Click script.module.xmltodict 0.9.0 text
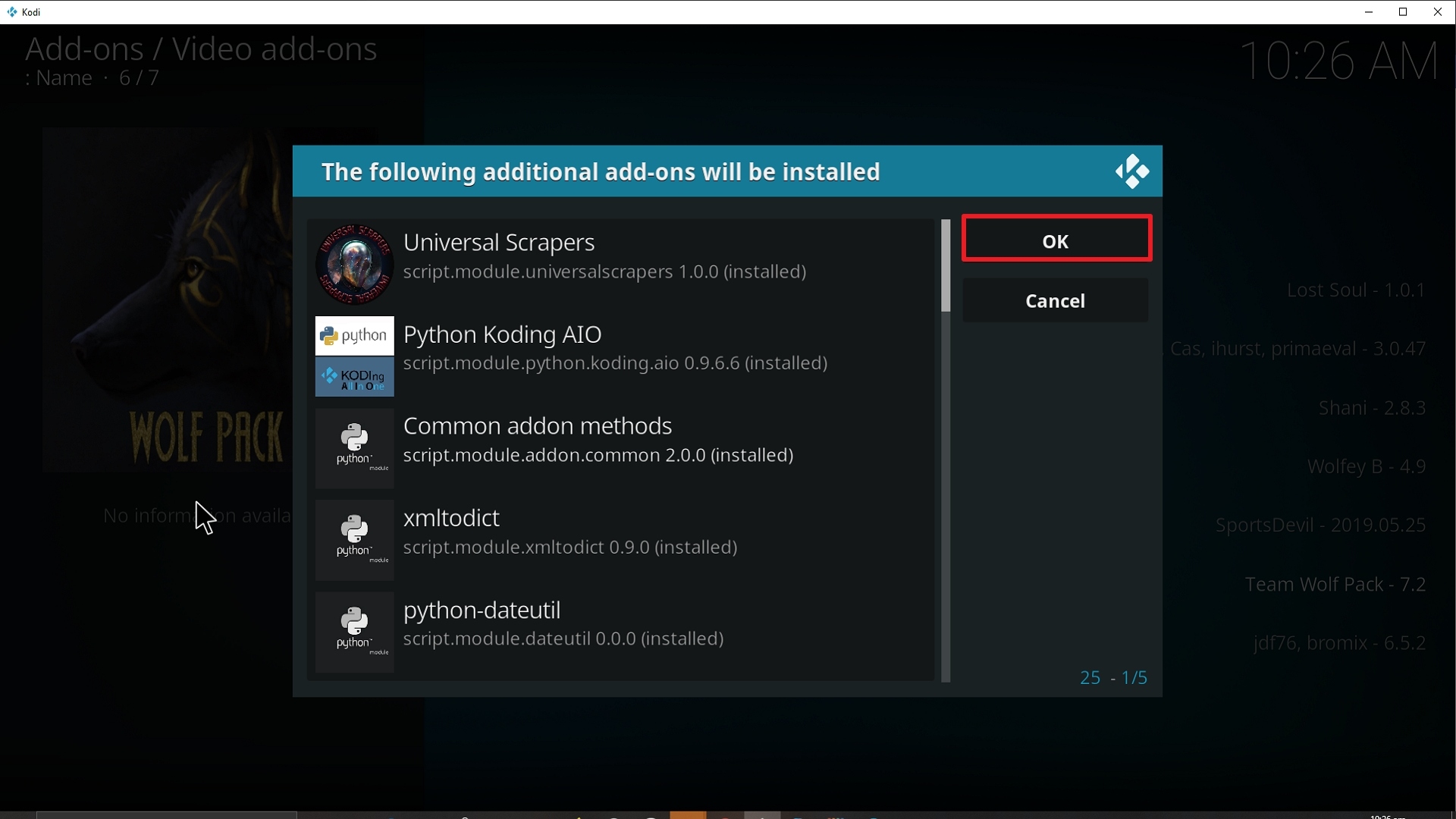Image resolution: width=1456 pixels, height=819 pixels. click(x=570, y=548)
